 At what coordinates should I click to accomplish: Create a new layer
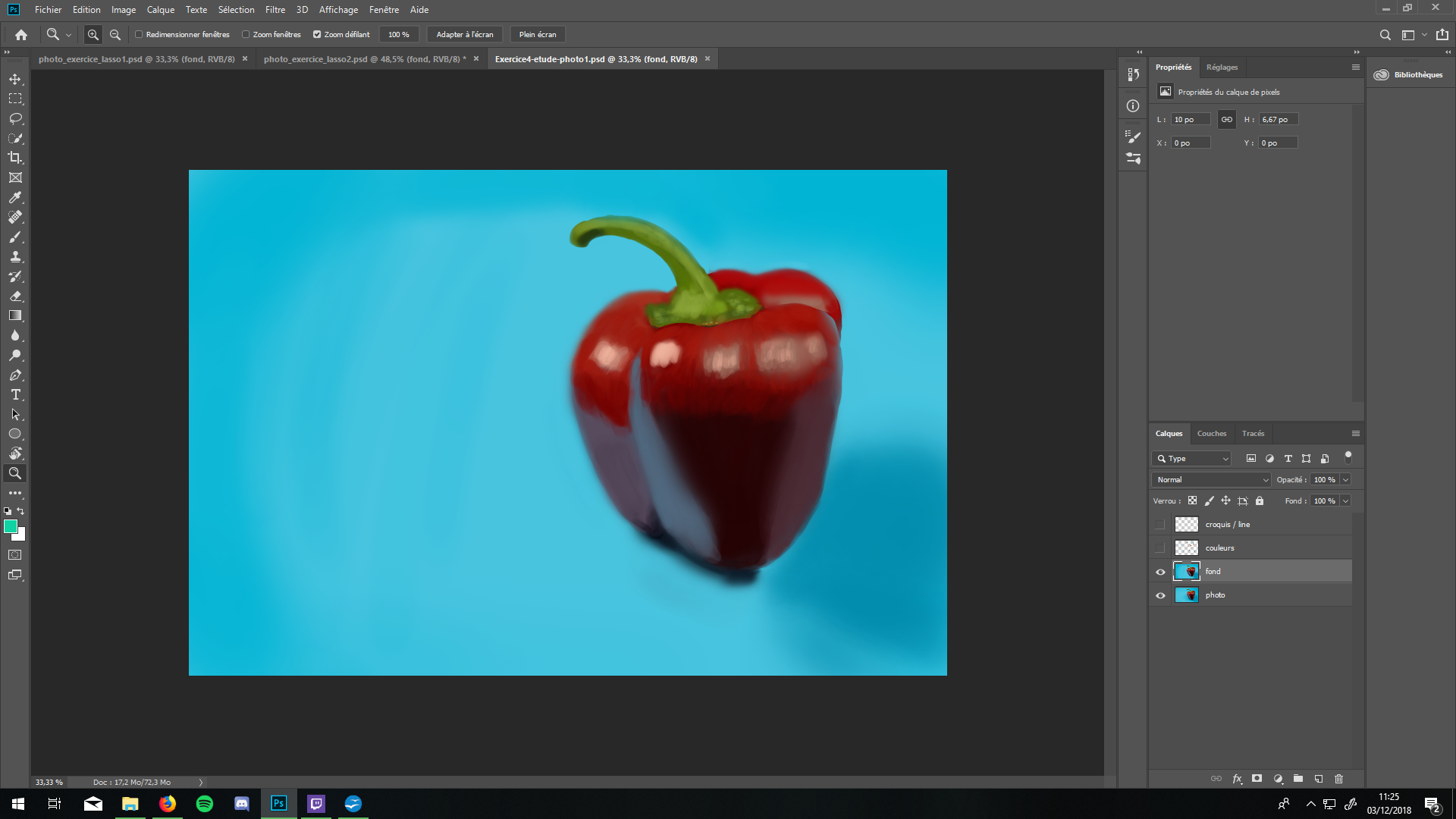1319,779
